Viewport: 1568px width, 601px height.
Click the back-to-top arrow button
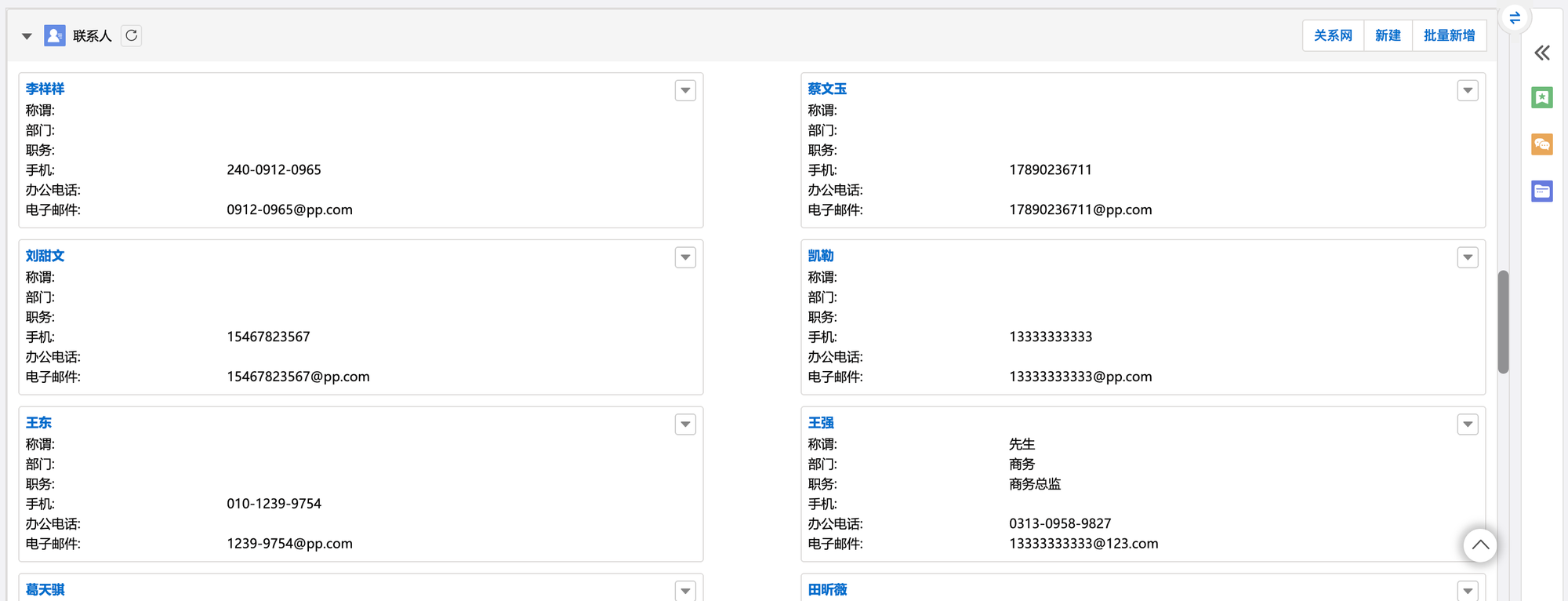click(1480, 545)
